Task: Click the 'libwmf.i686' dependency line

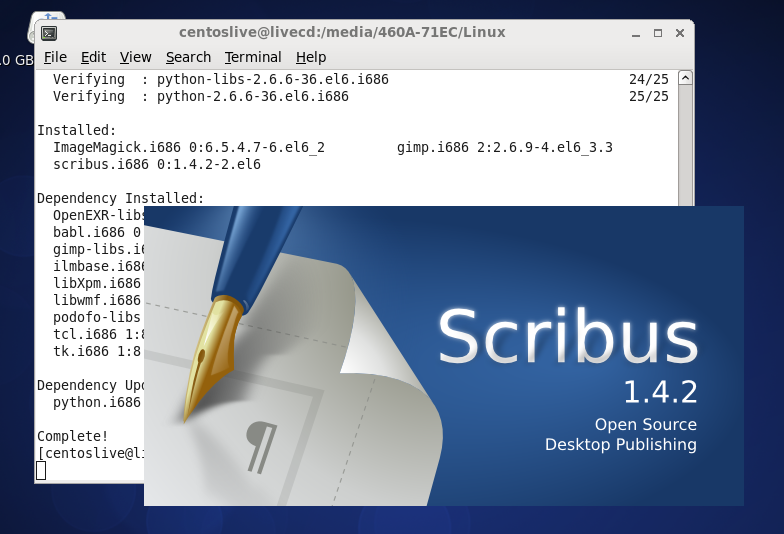Action: pyautogui.click(x=97, y=300)
